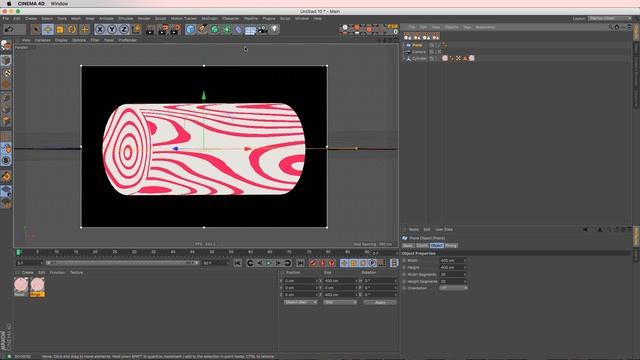
Task: Select the Camera object in Object Manager
Action: (419, 52)
